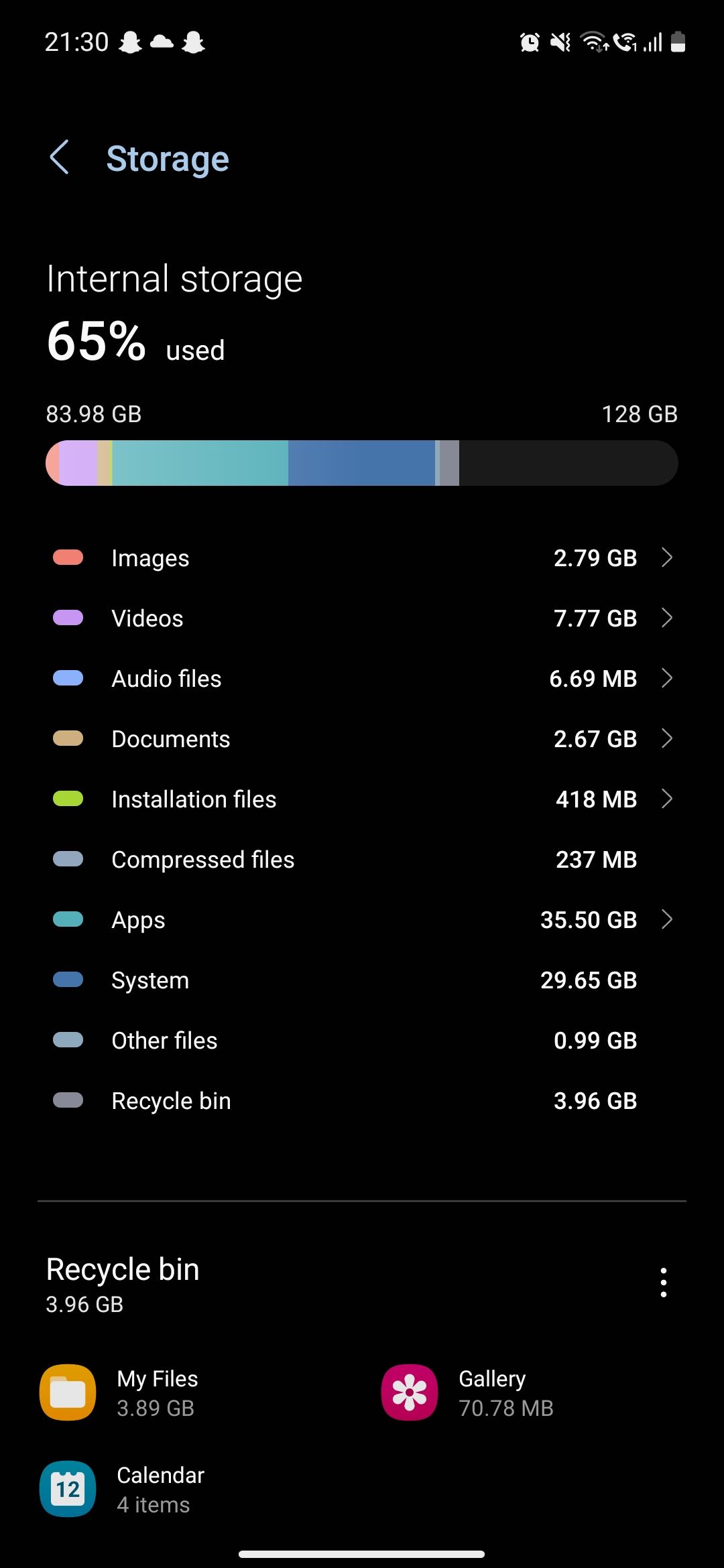Tap the muted sound status icon
724x1568 pixels.
click(560, 42)
